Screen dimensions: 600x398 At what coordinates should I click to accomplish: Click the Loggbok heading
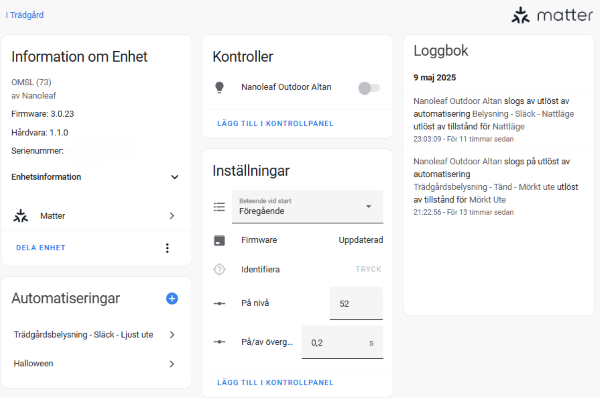point(441,51)
